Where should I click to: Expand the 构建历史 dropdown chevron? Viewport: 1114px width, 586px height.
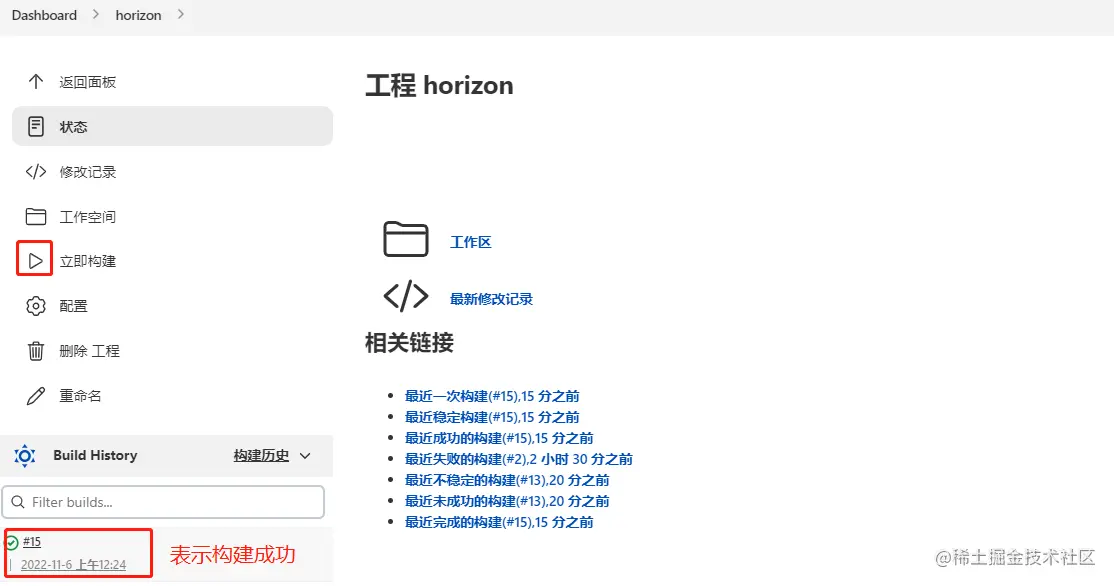[x=305, y=456]
